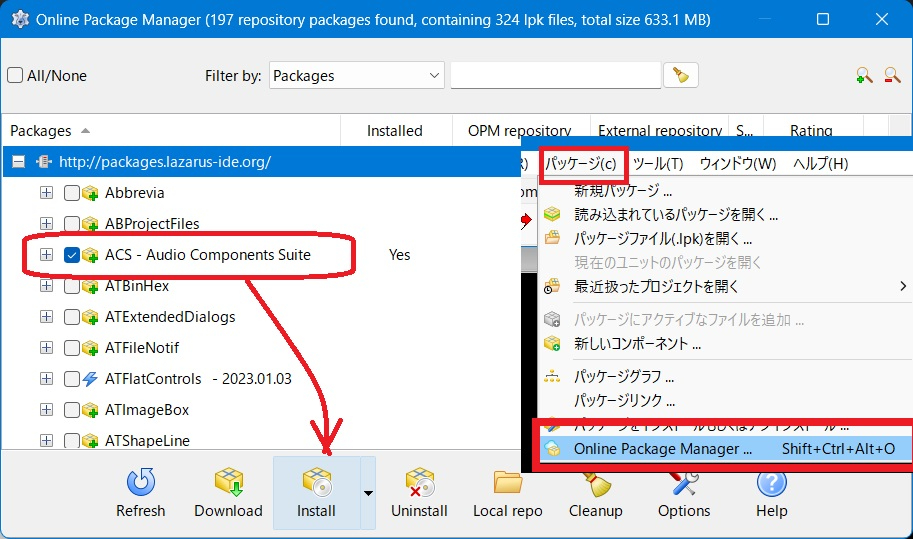Viewport: 913px width, 539px height.
Task: Click the filter text input field
Action: pyautogui.click(x=555, y=75)
